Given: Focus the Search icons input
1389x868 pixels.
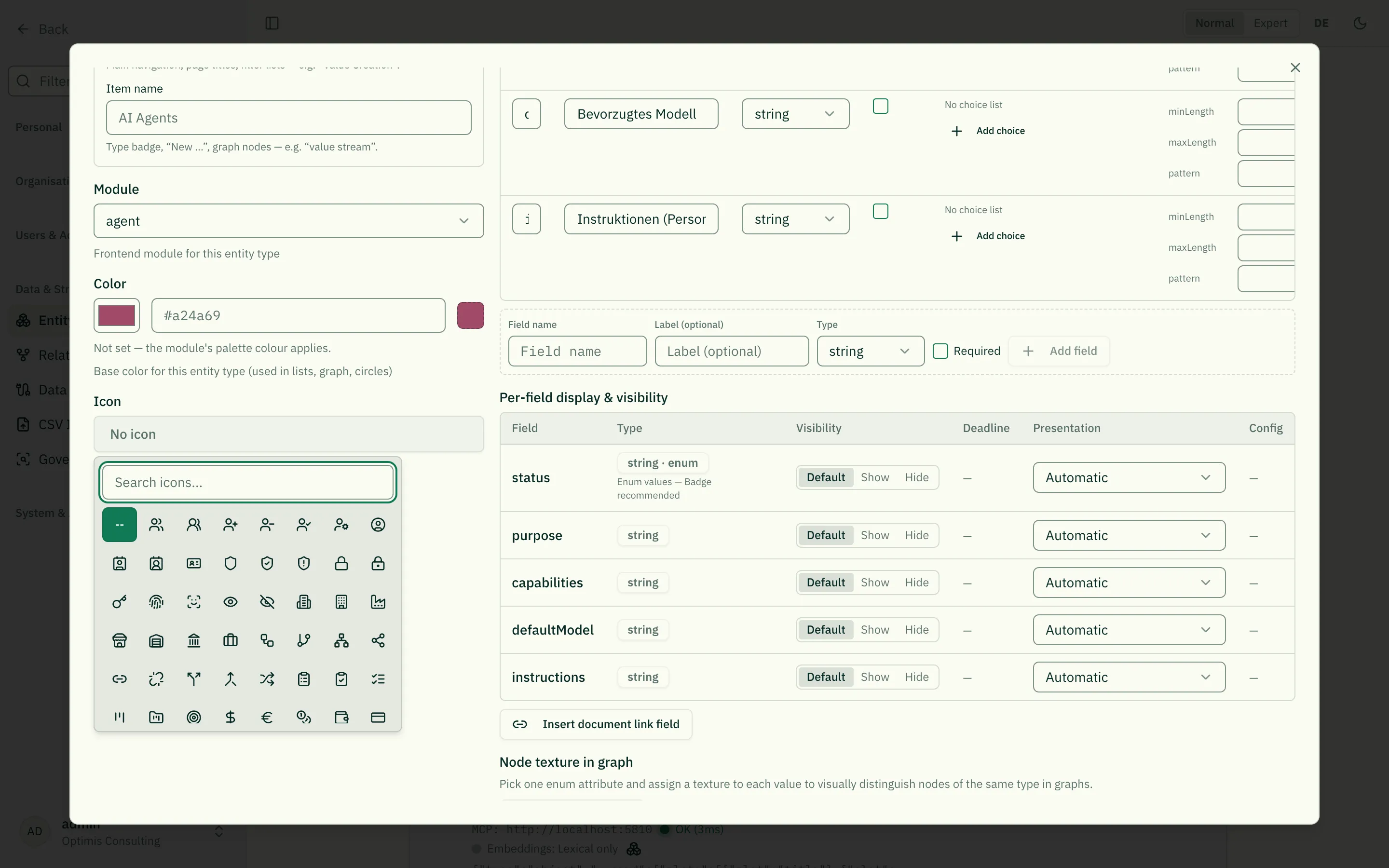Looking at the screenshot, I should [247, 482].
